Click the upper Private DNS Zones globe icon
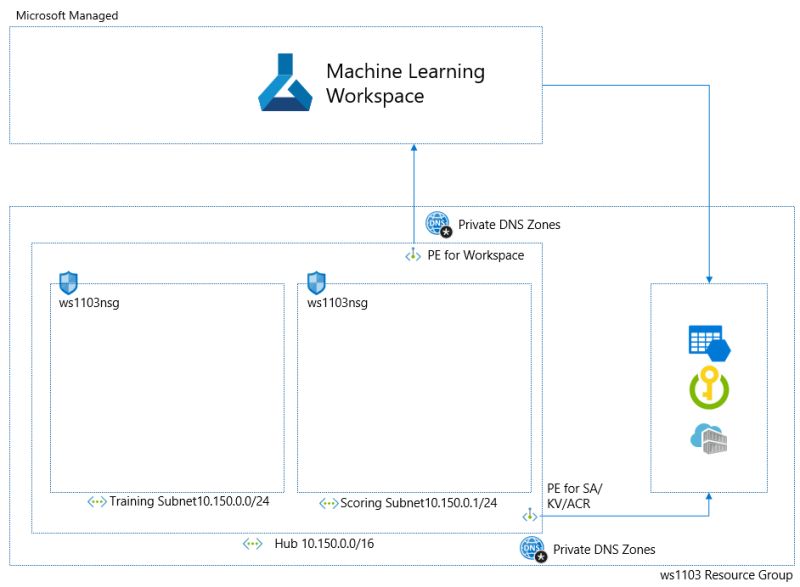800x587 pixels. coord(438,223)
